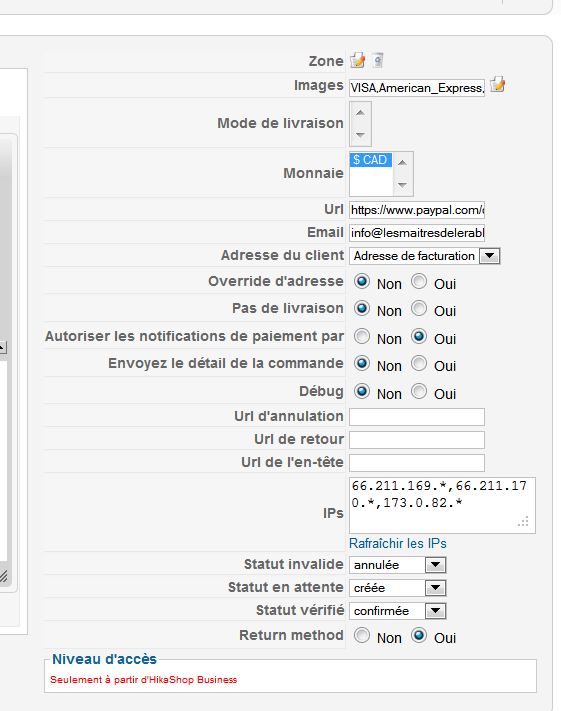Click the Zone edit icon
The width and height of the screenshot is (561, 711).
click(358, 60)
